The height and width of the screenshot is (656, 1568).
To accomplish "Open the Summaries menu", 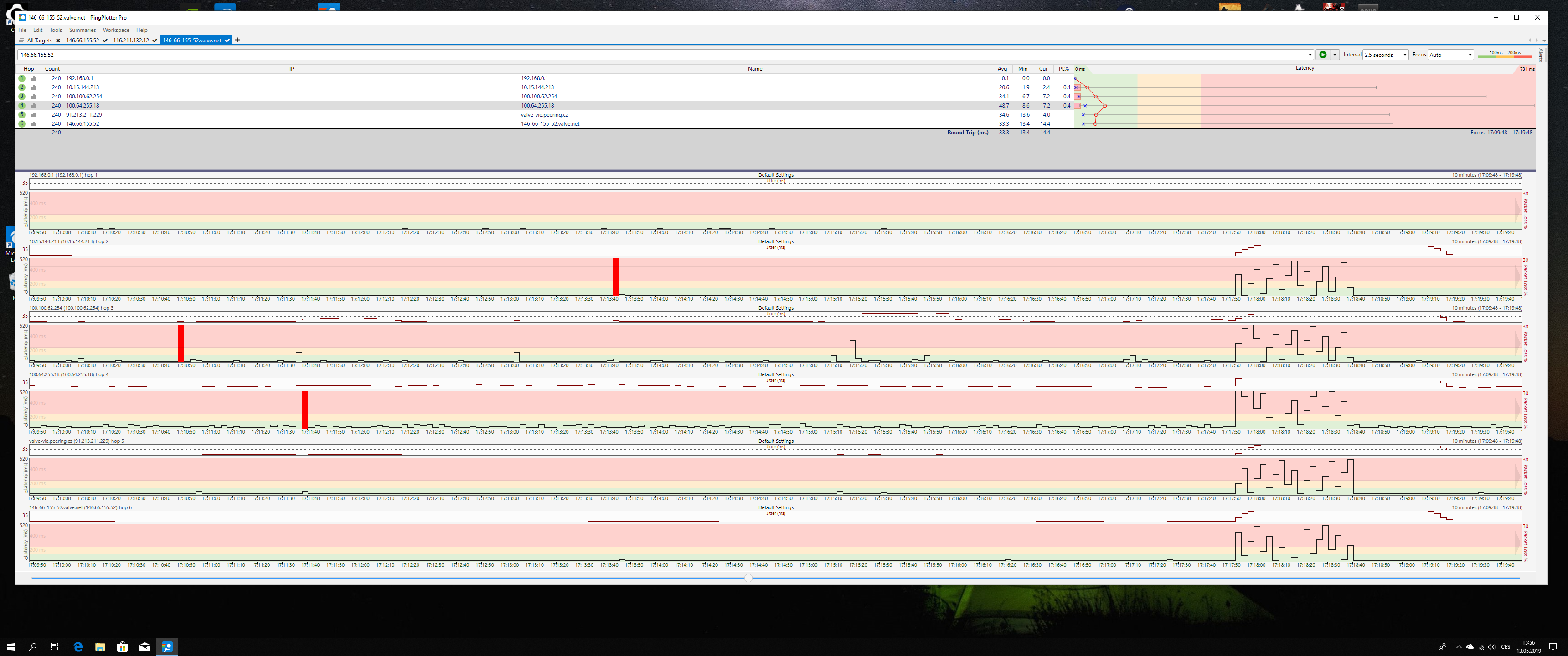I will [x=82, y=30].
